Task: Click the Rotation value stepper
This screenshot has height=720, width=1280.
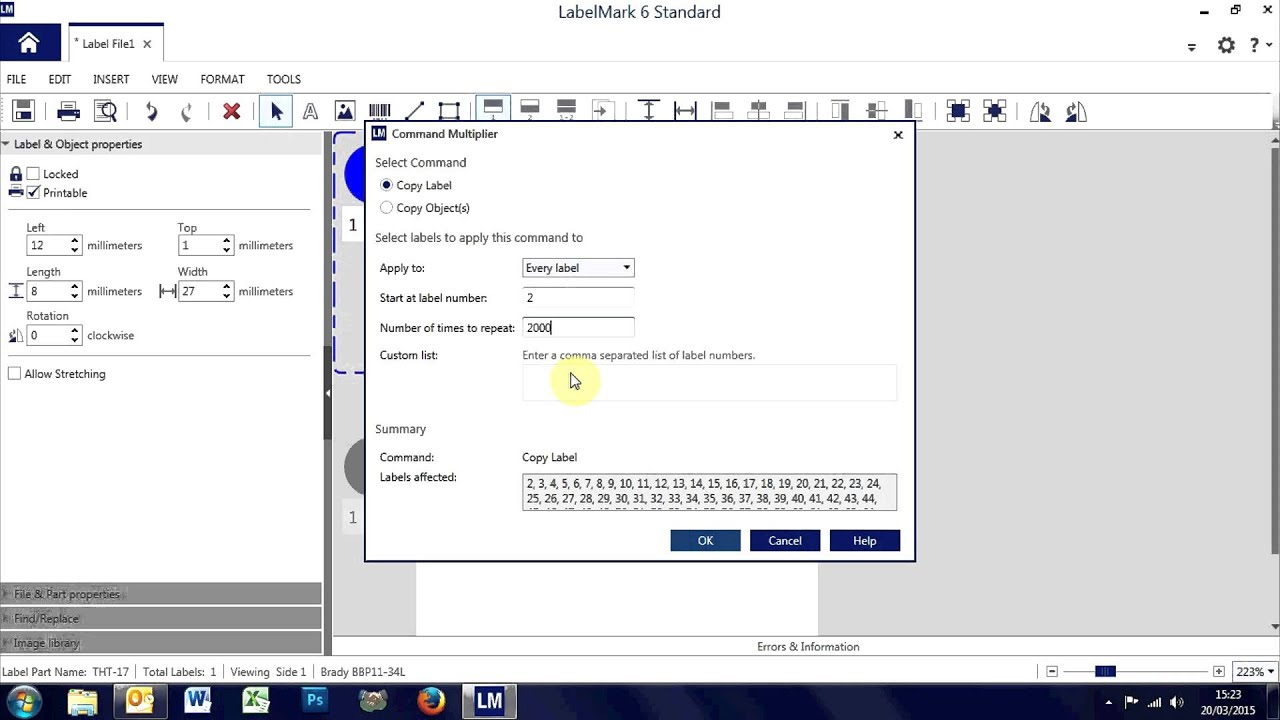Action: [x=74, y=336]
